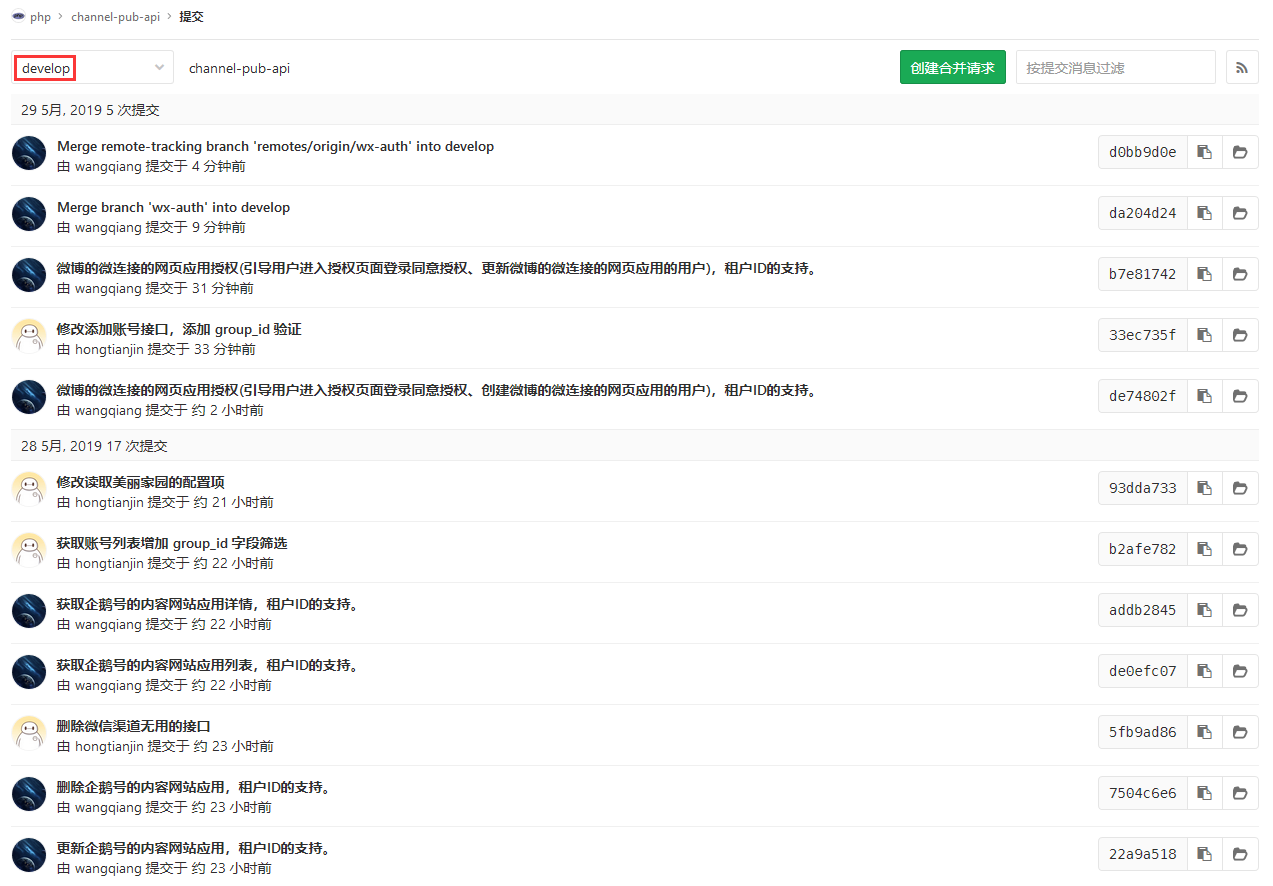Open commit hash 93dda733

point(1143,488)
